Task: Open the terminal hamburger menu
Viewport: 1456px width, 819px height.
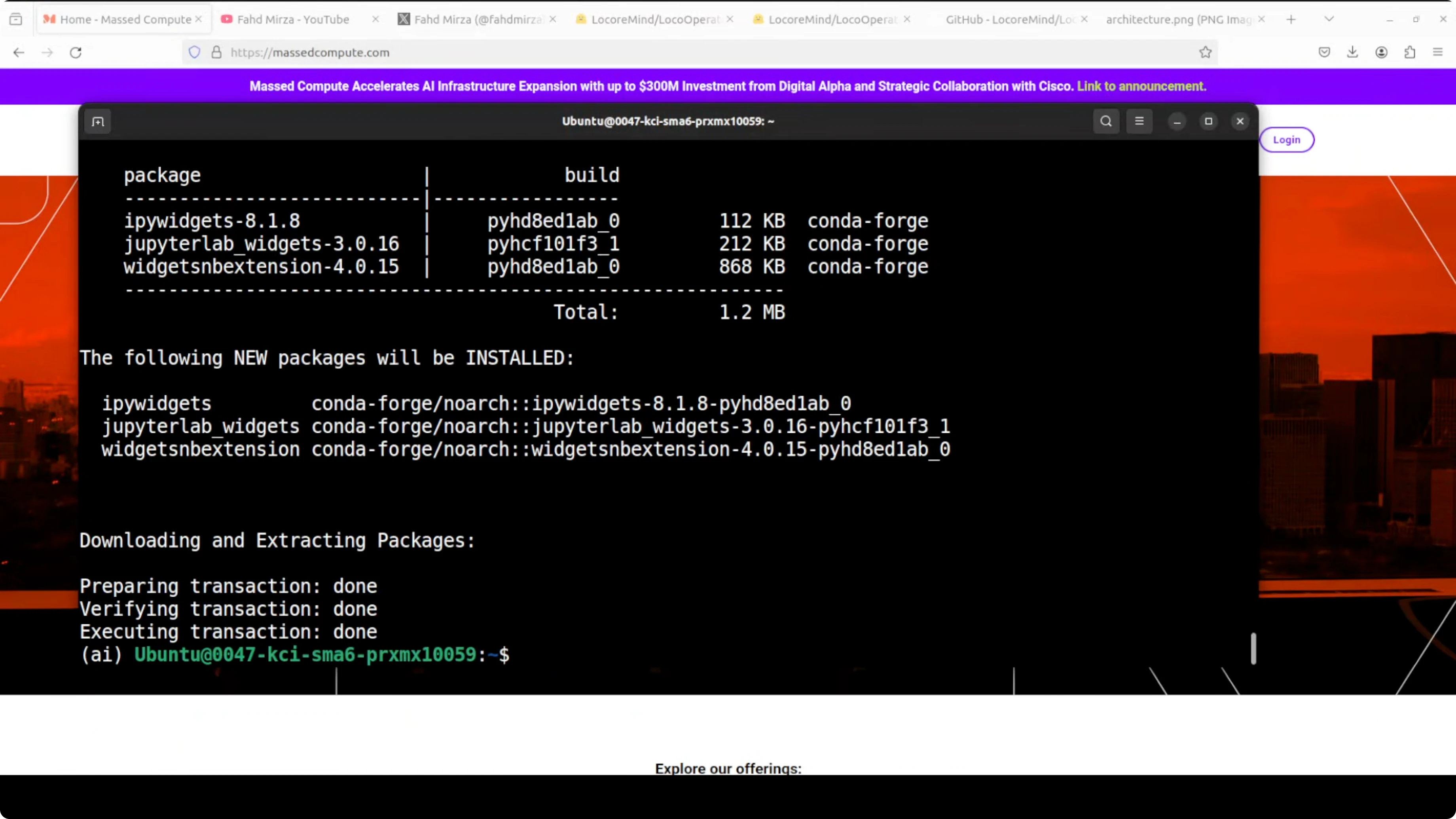Action: pos(1139,121)
